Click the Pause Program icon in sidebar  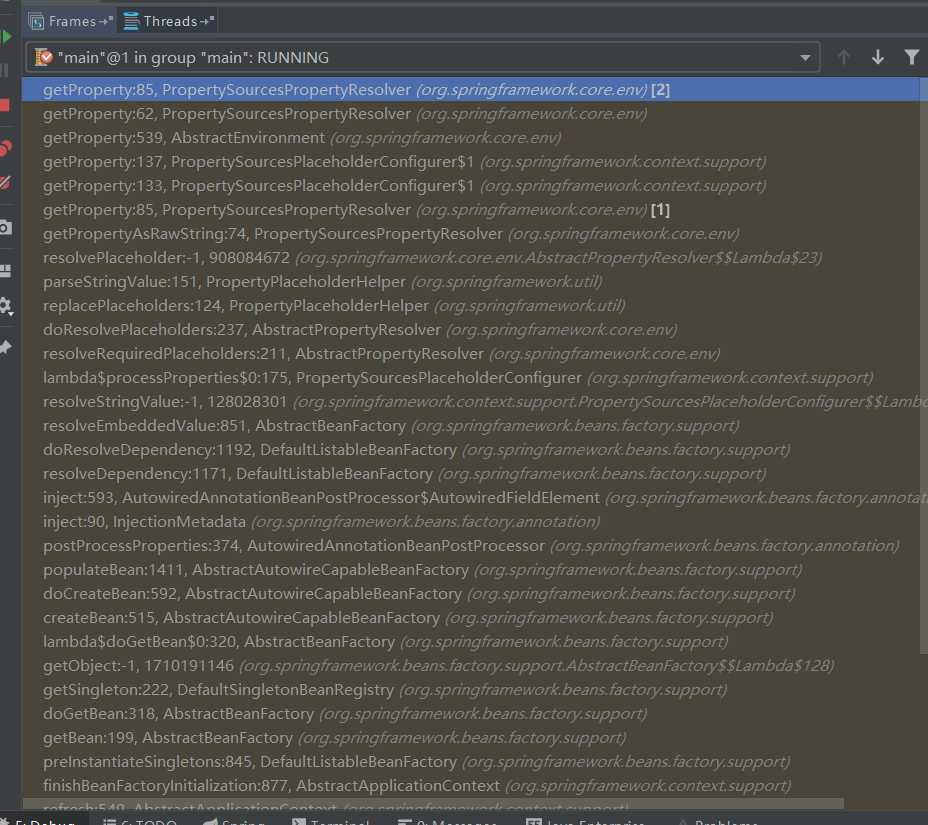point(4,70)
